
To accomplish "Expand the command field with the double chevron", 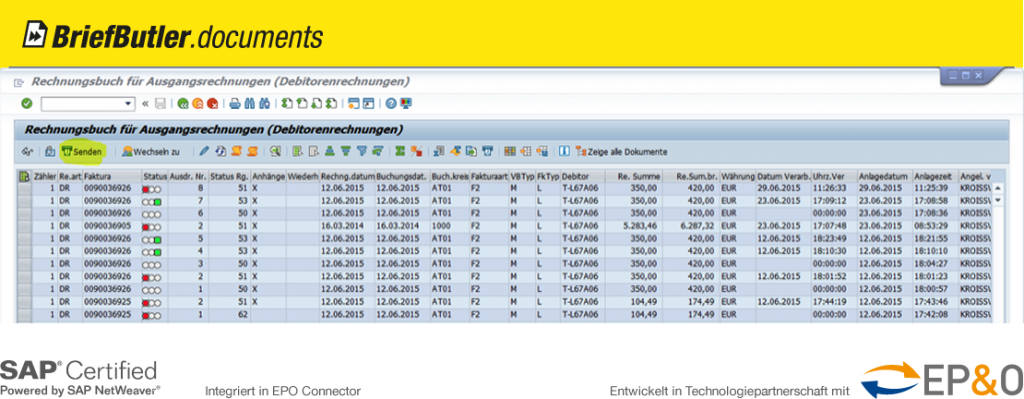I will coord(145,104).
